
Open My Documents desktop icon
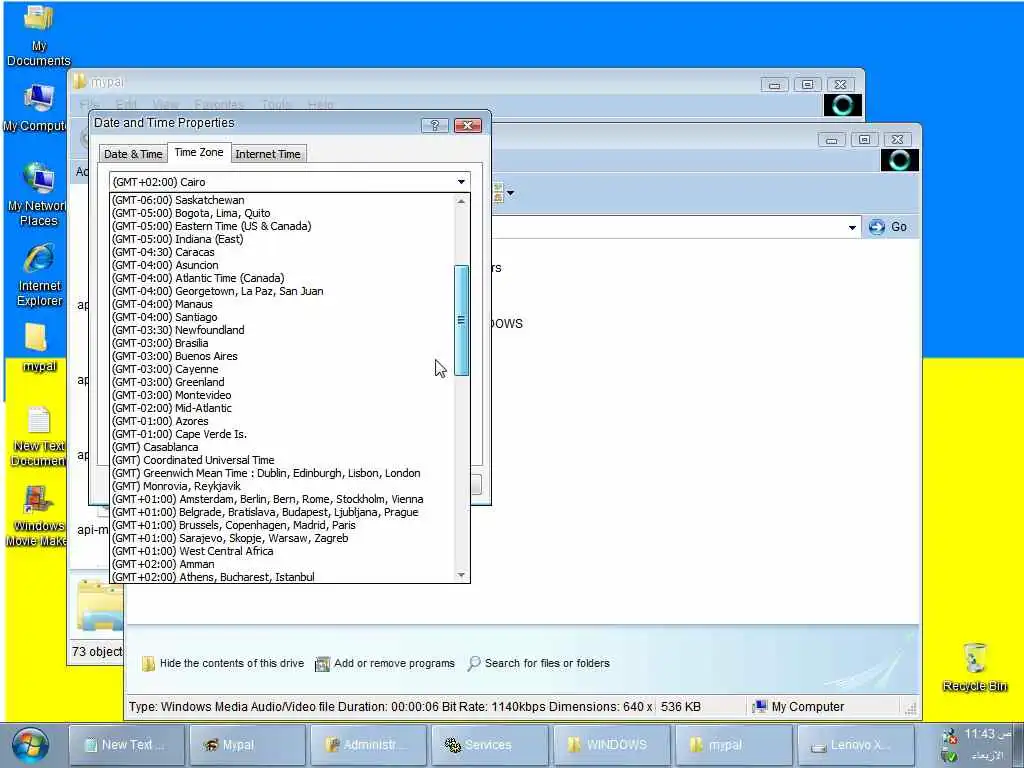click(x=39, y=36)
